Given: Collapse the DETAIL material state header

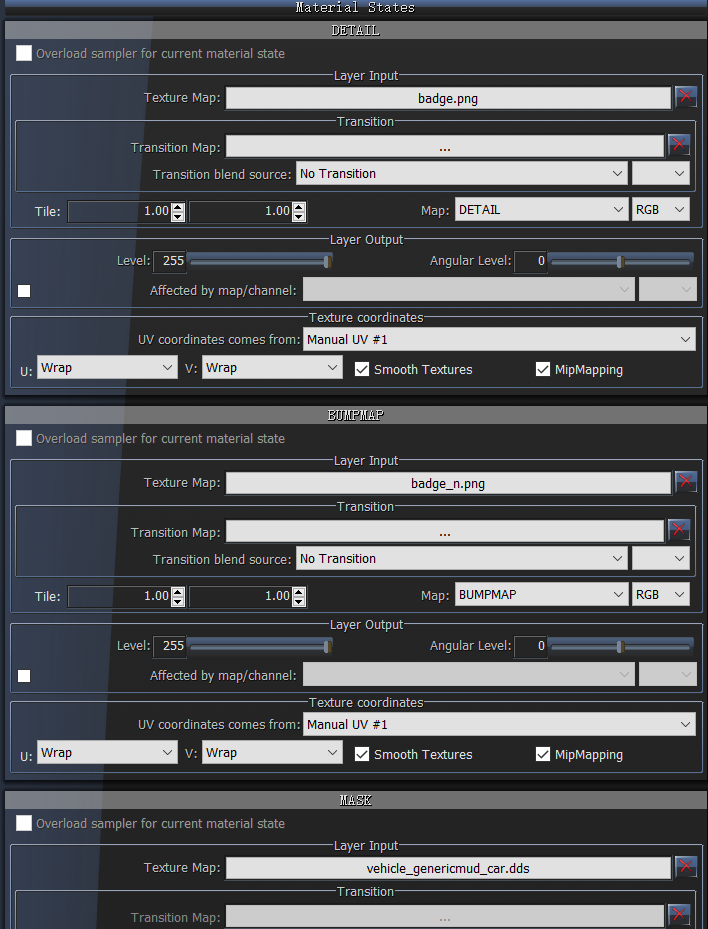Looking at the screenshot, I should point(354,30).
